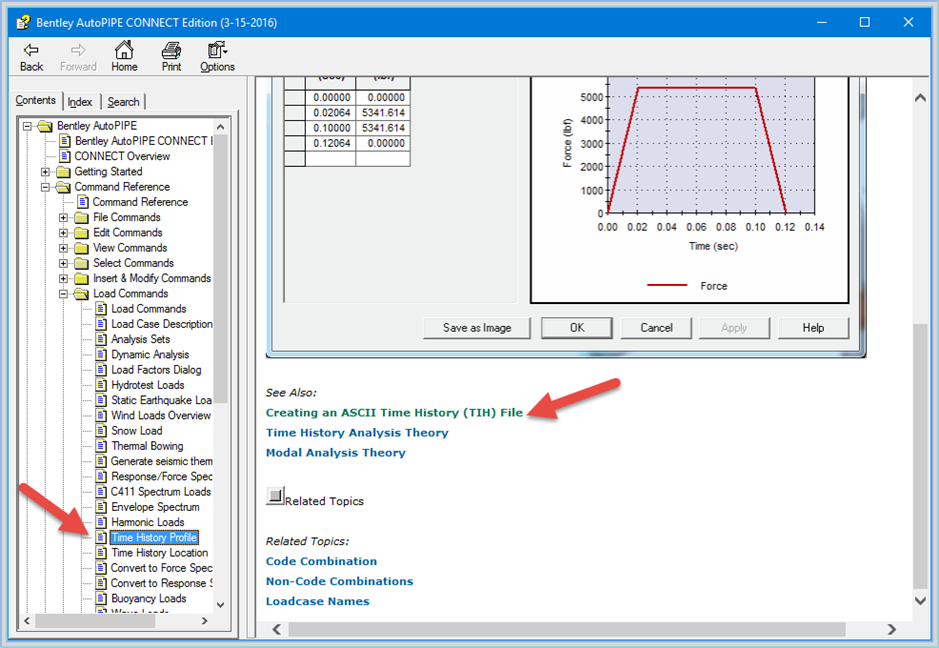
Task: Follow the Code Combination link
Action: tap(322, 561)
